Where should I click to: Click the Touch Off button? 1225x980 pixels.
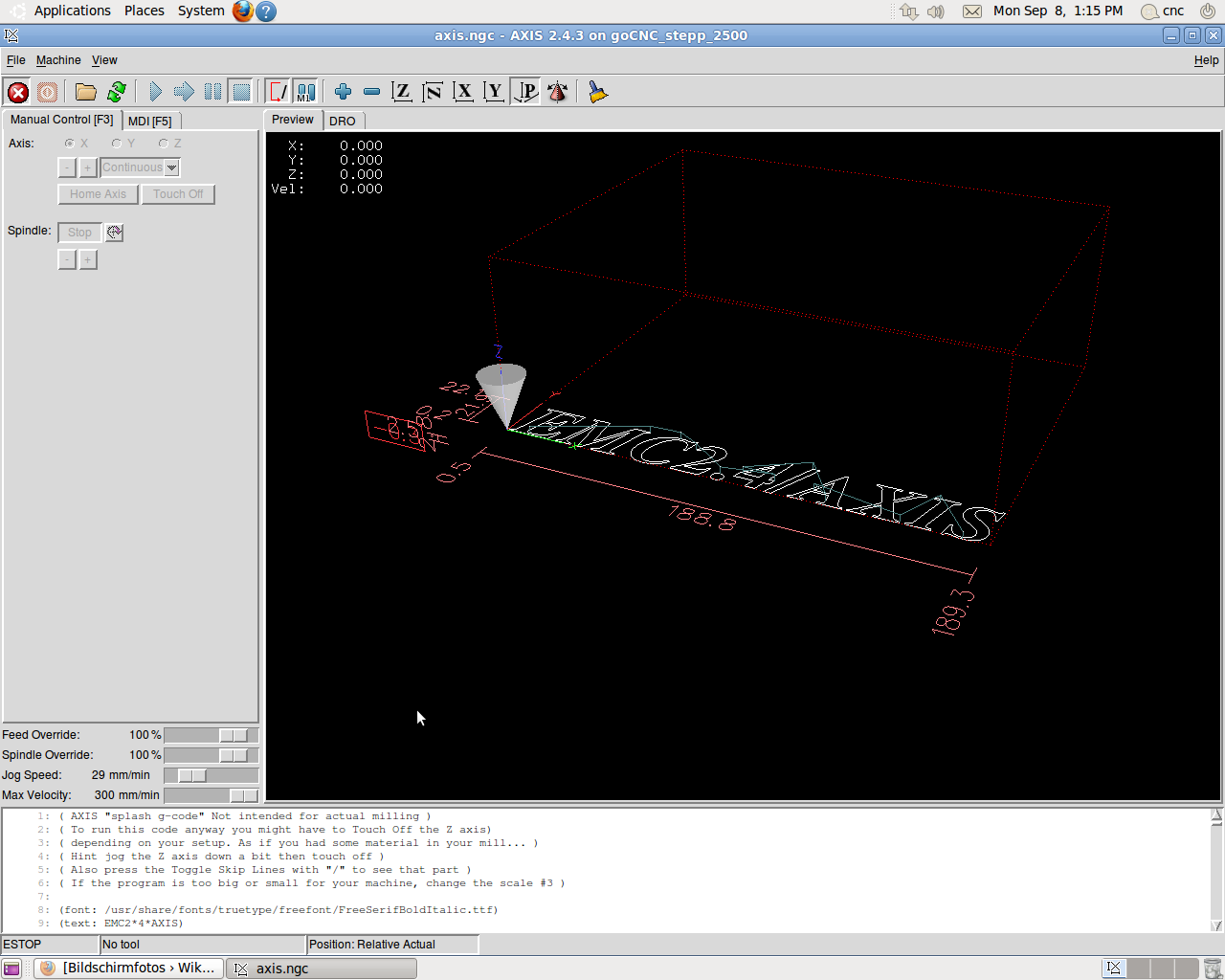coord(178,194)
